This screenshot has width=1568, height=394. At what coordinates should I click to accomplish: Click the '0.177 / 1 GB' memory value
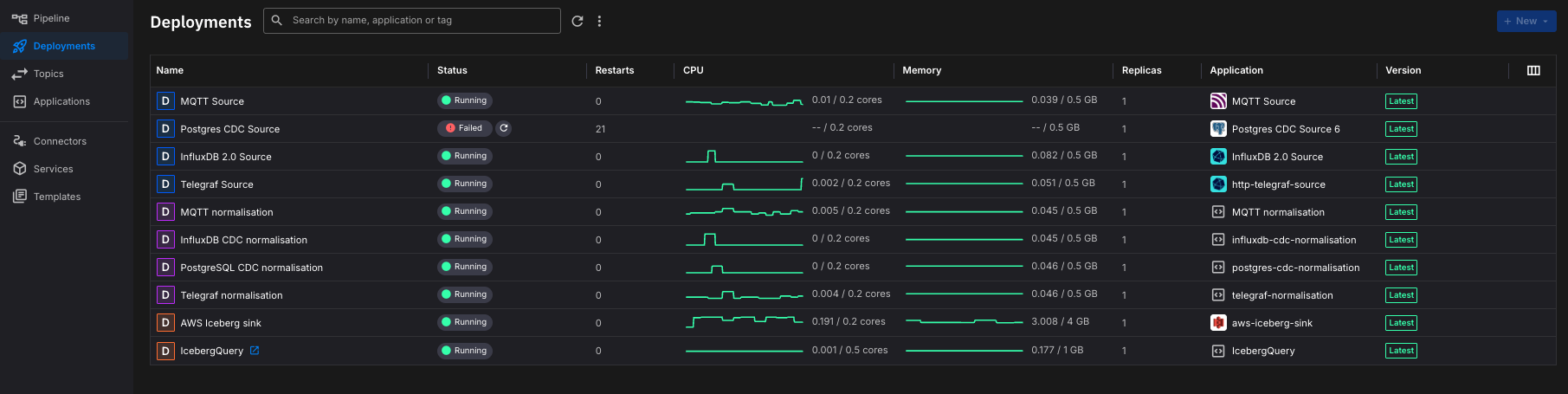[x=1057, y=350]
